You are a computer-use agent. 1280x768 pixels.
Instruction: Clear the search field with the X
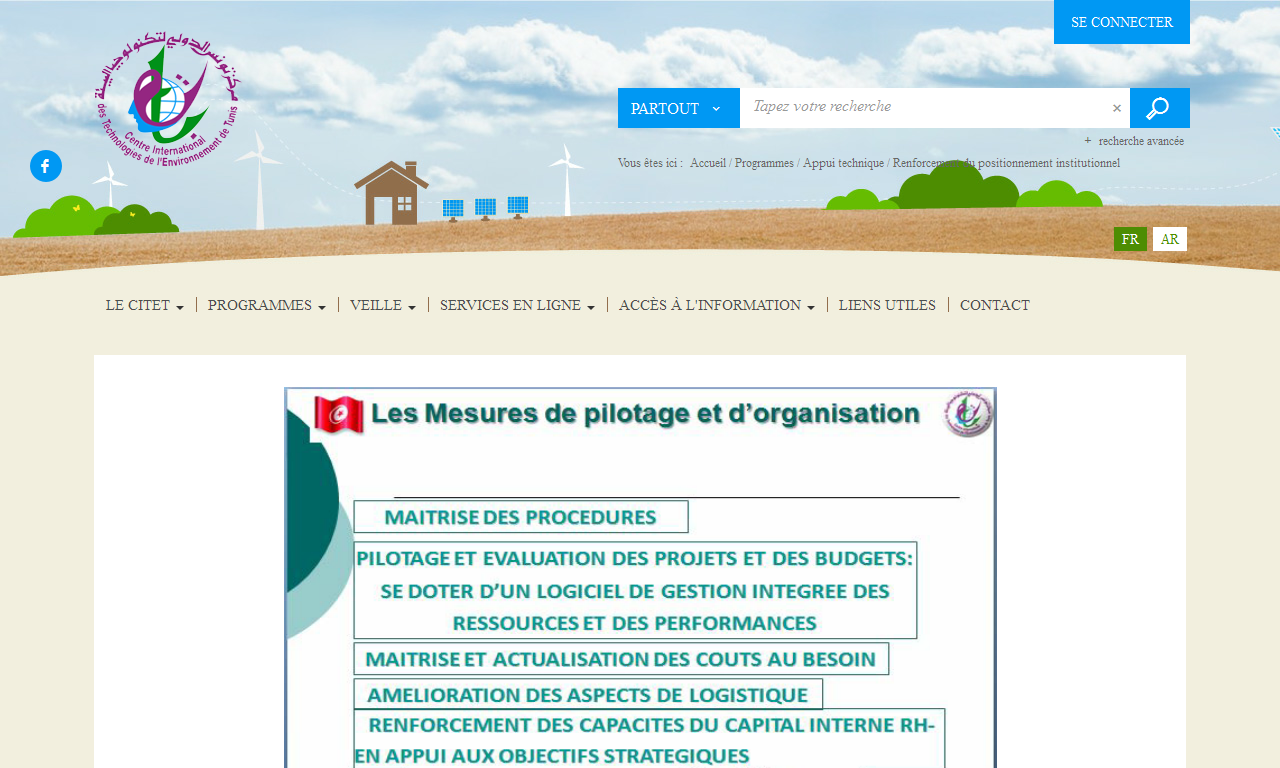point(1117,108)
